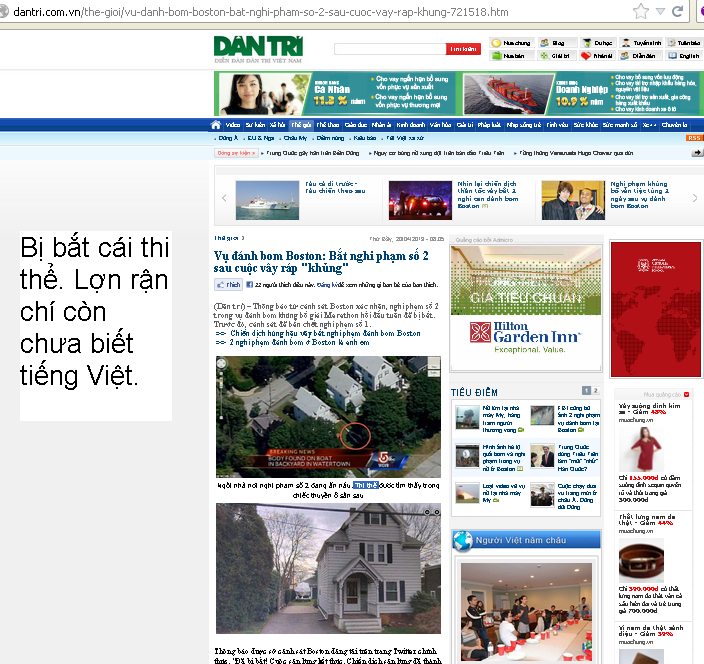Image resolution: width=704 pixels, height=664 pixels.
Task: Open the Nhìn lại chiến dịch thần tốc story
Action: [x=488, y=194]
